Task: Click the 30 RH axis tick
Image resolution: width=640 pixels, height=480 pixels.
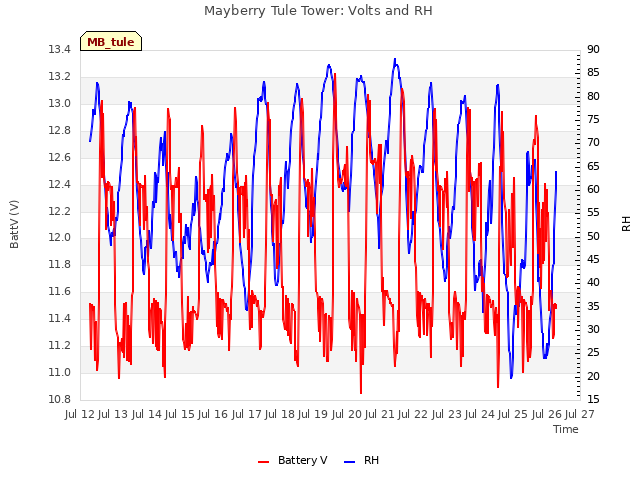Action: 593,329
